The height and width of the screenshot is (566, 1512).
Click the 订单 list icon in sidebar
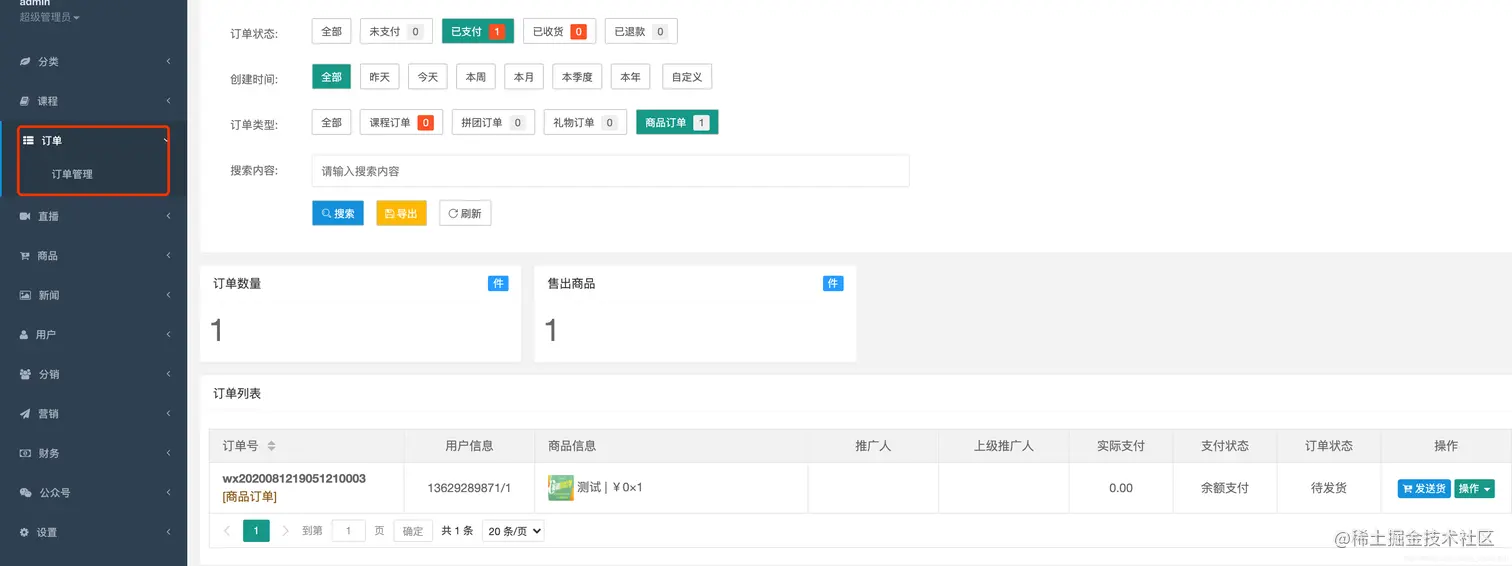pyautogui.click(x=28, y=141)
